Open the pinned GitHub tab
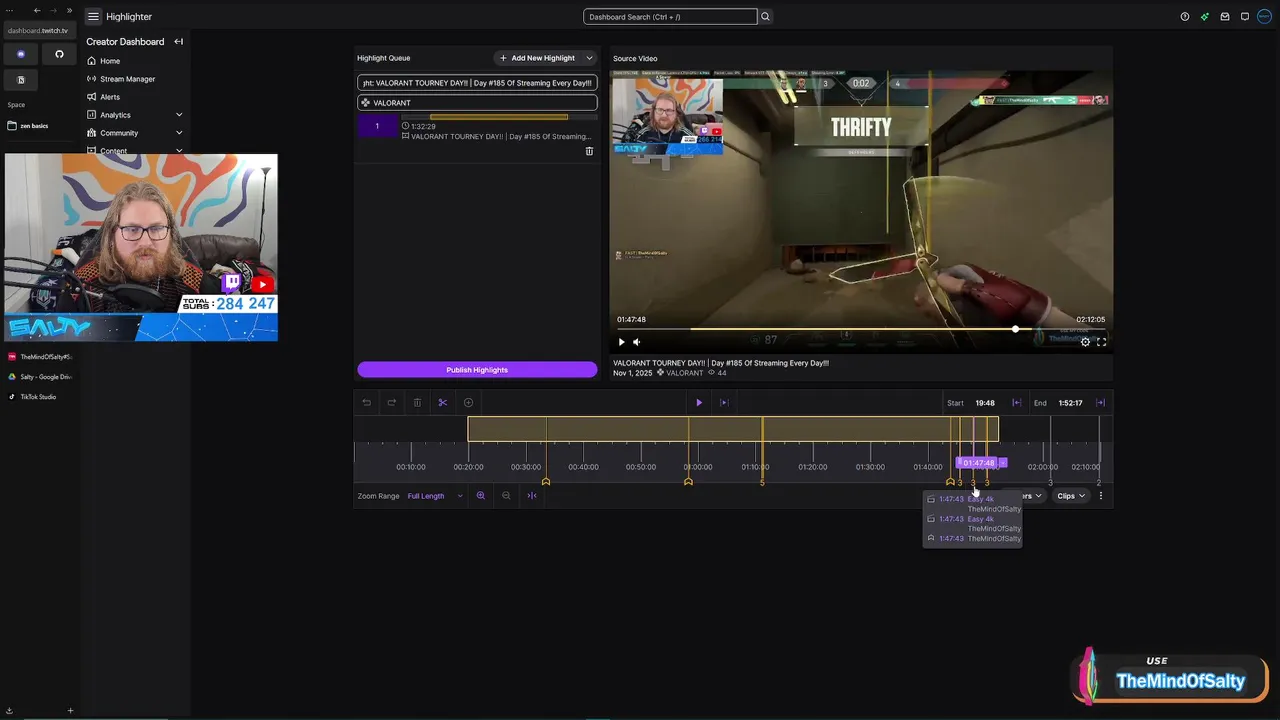Screen dimensions: 1280x720 pyautogui.click(x=59, y=54)
